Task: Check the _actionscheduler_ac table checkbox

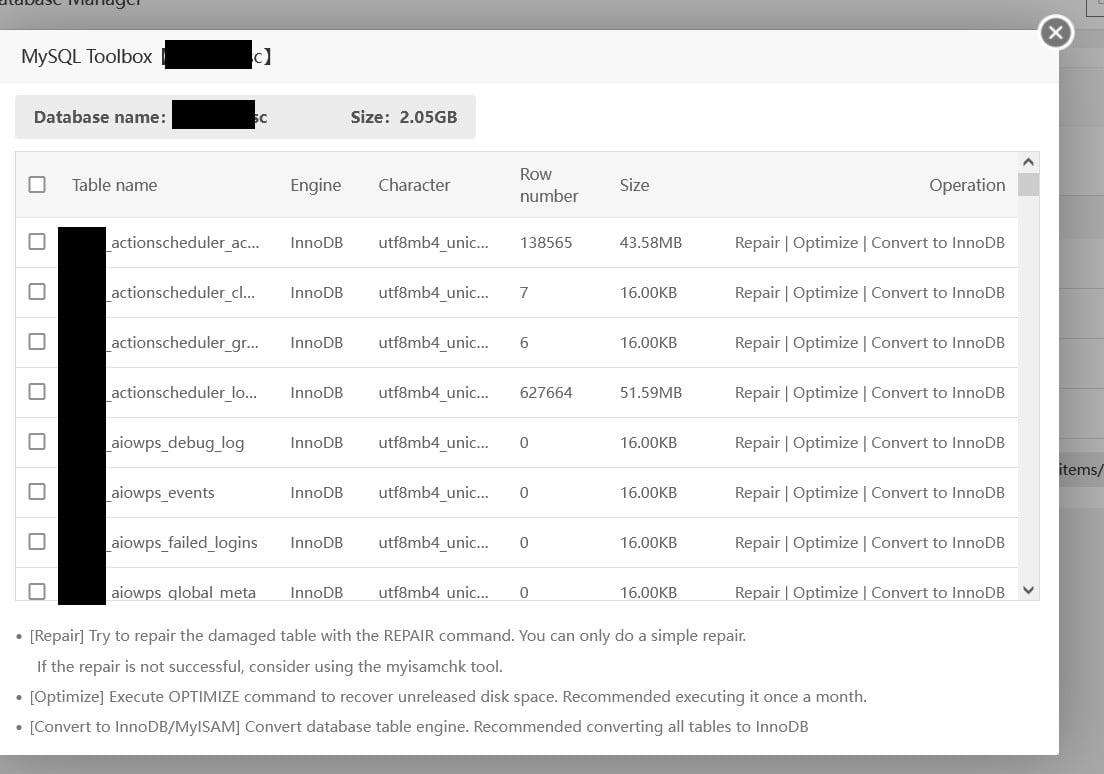Action: click(37, 242)
